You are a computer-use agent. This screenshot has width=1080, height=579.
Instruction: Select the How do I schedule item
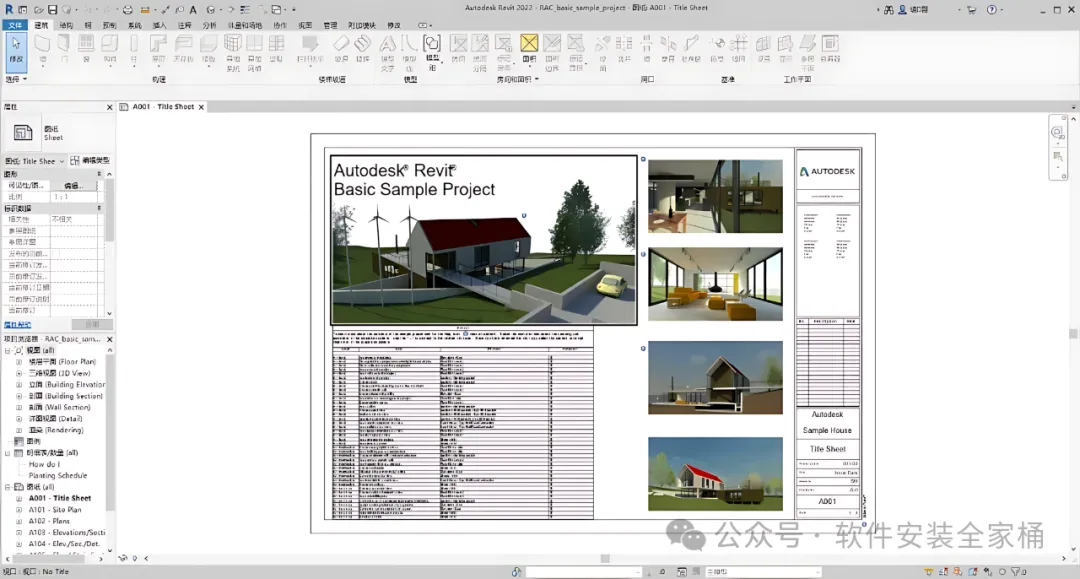tap(44, 464)
